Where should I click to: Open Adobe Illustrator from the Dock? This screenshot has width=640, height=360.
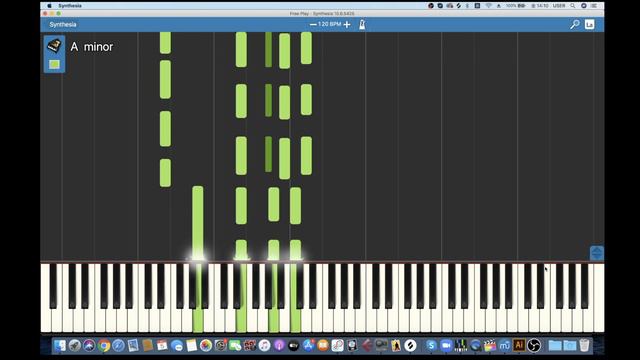pos(519,346)
